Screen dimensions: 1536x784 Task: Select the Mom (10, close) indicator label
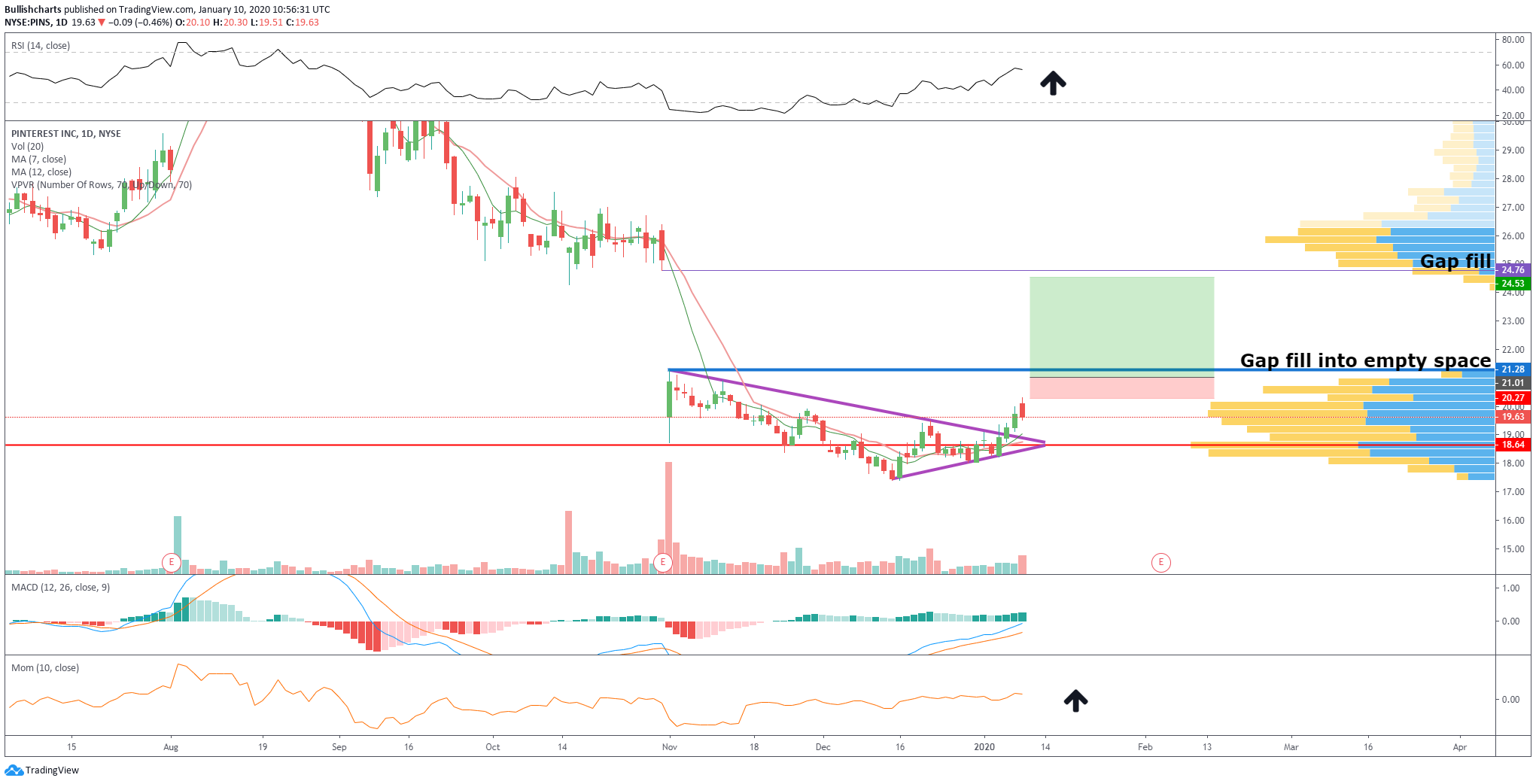pyautogui.click(x=45, y=668)
